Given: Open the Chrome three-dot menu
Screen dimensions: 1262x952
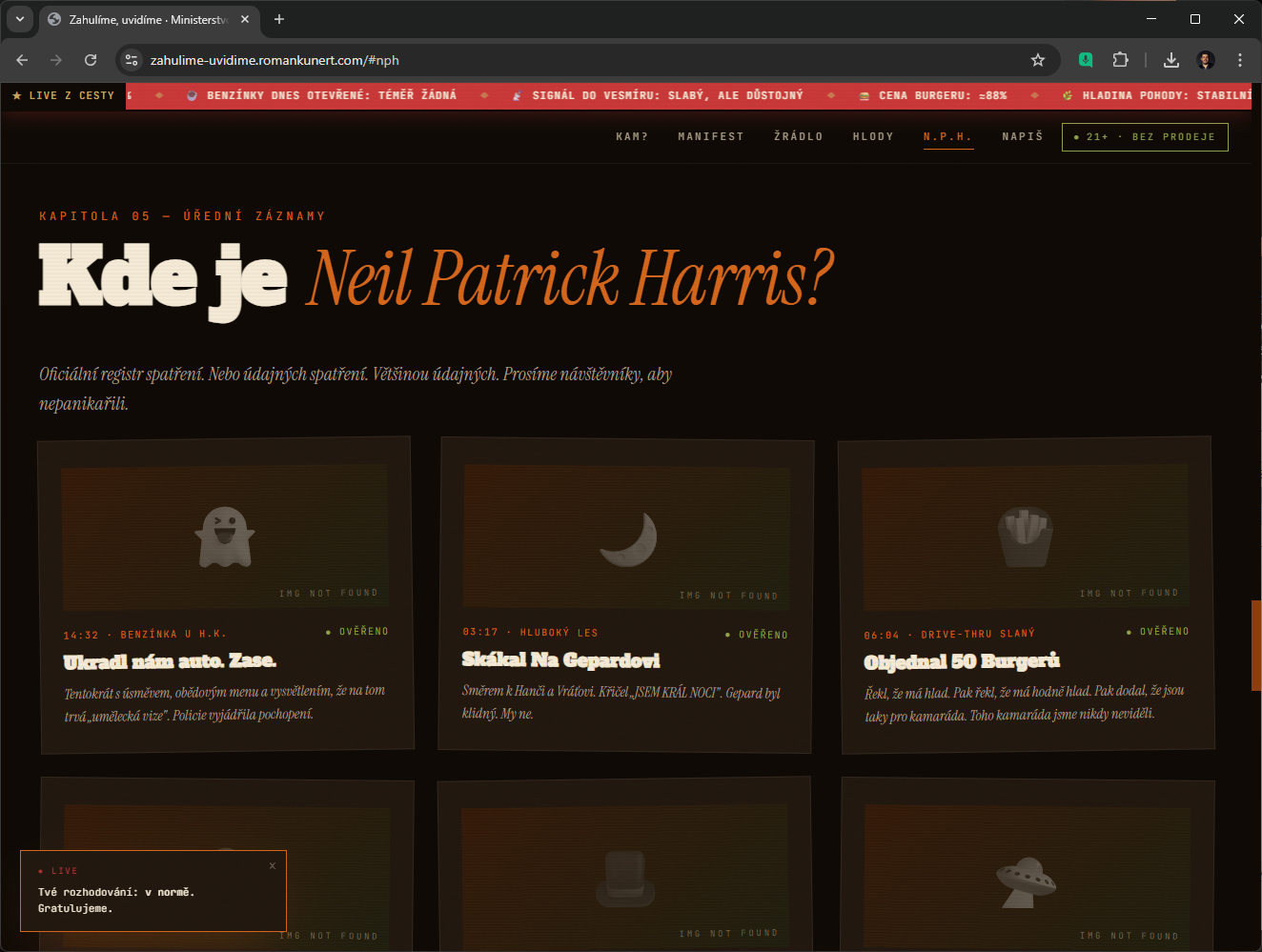Looking at the screenshot, I should 1239,60.
